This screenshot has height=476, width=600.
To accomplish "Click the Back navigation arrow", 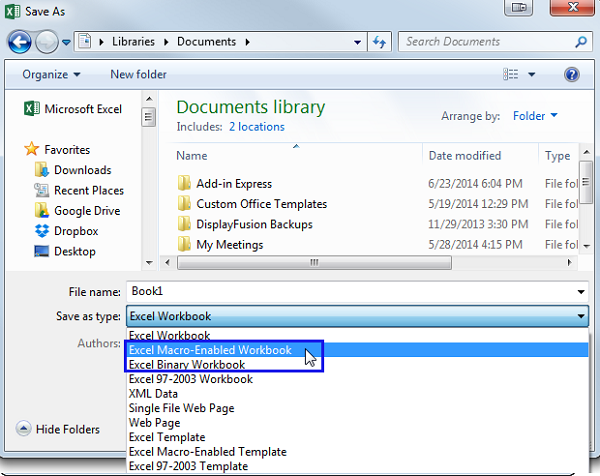I will point(21,42).
